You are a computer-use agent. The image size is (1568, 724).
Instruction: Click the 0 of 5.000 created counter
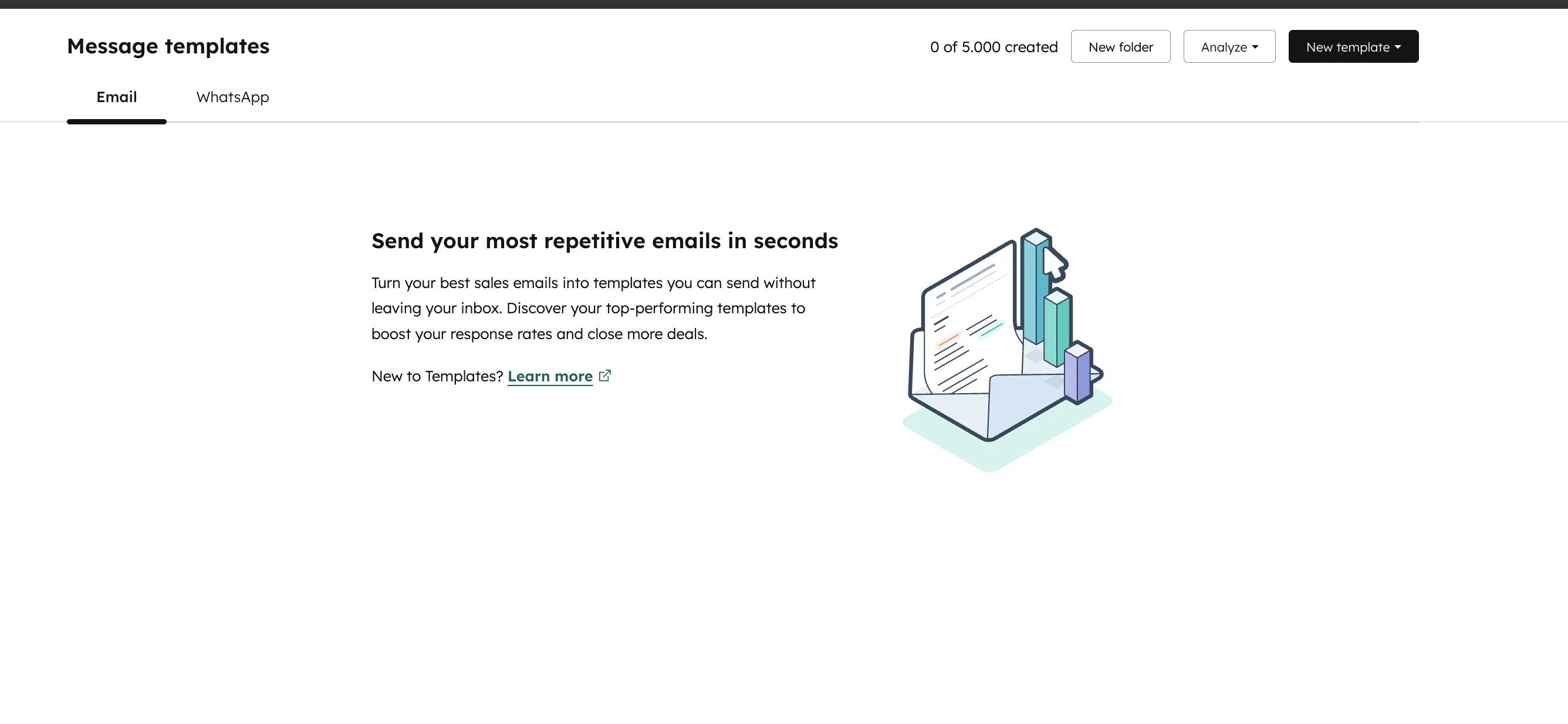[993, 46]
